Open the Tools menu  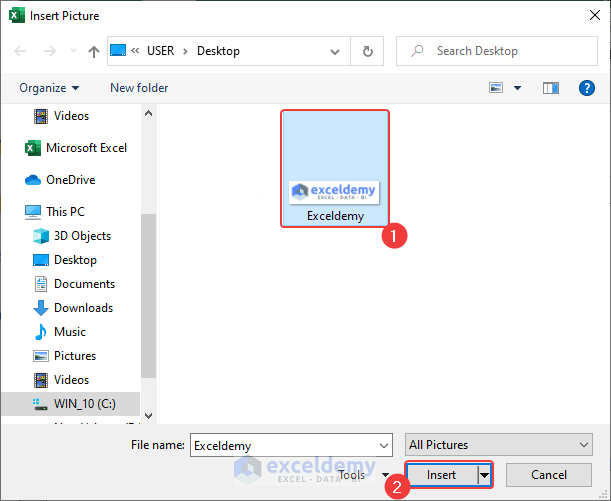coord(363,475)
